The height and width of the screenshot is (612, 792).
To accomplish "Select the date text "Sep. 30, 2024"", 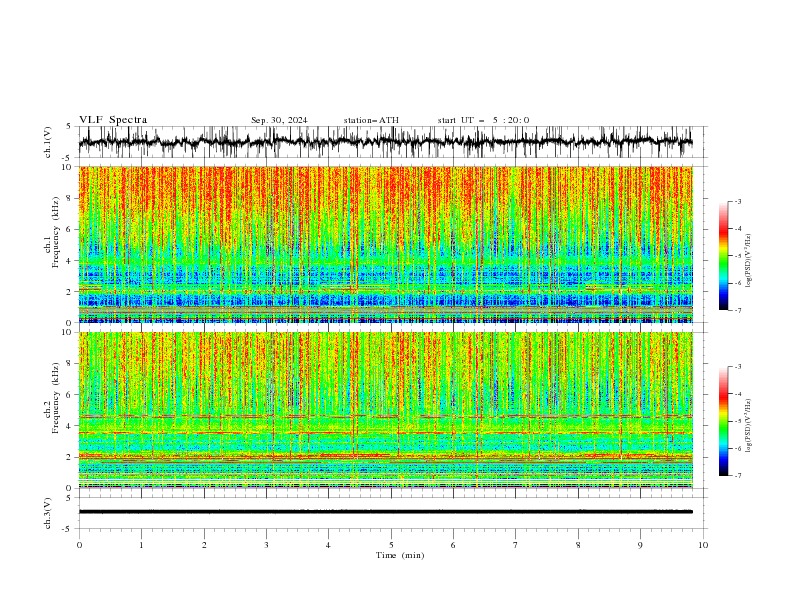I will (279, 120).
